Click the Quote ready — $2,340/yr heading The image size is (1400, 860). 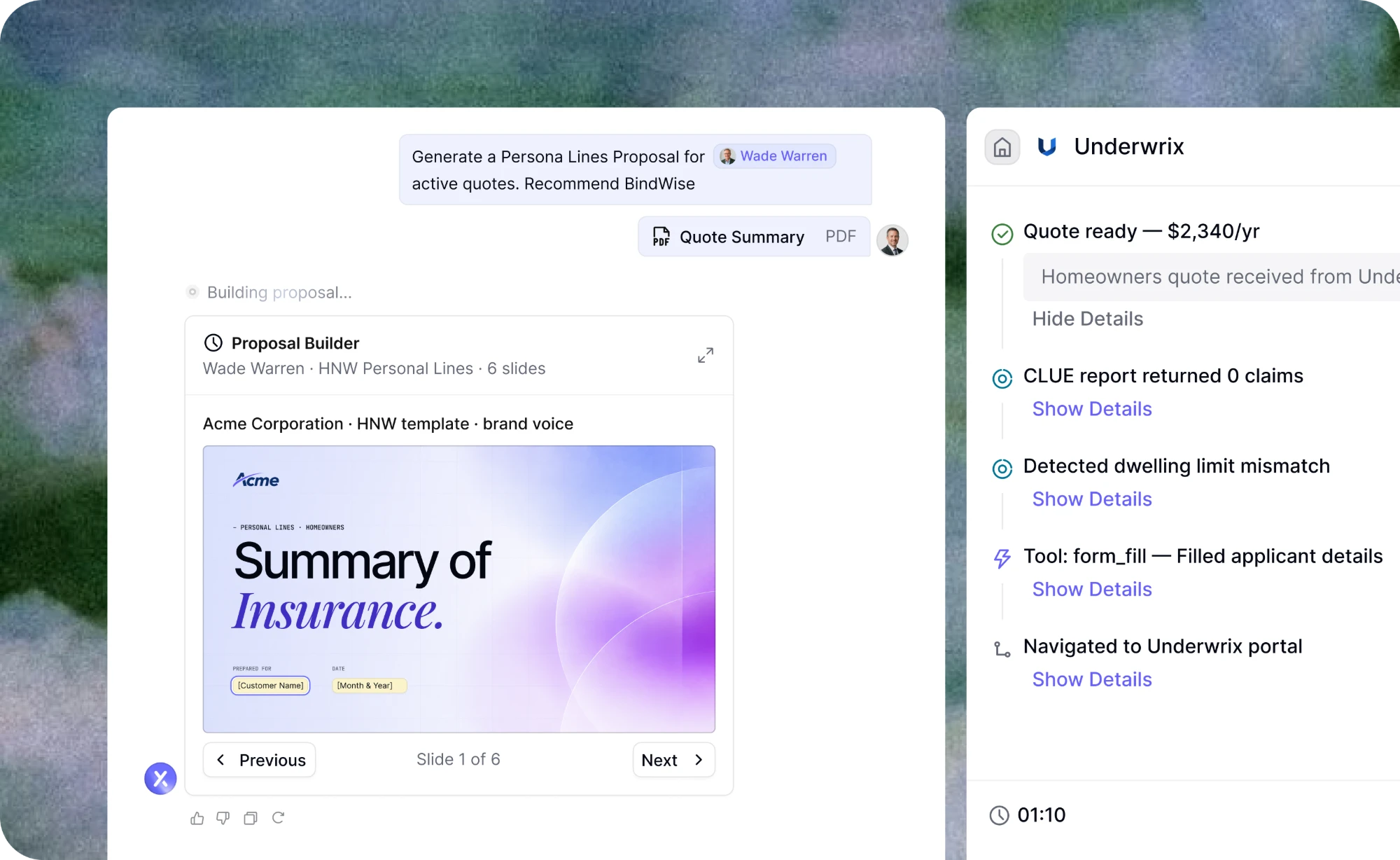coord(1141,231)
